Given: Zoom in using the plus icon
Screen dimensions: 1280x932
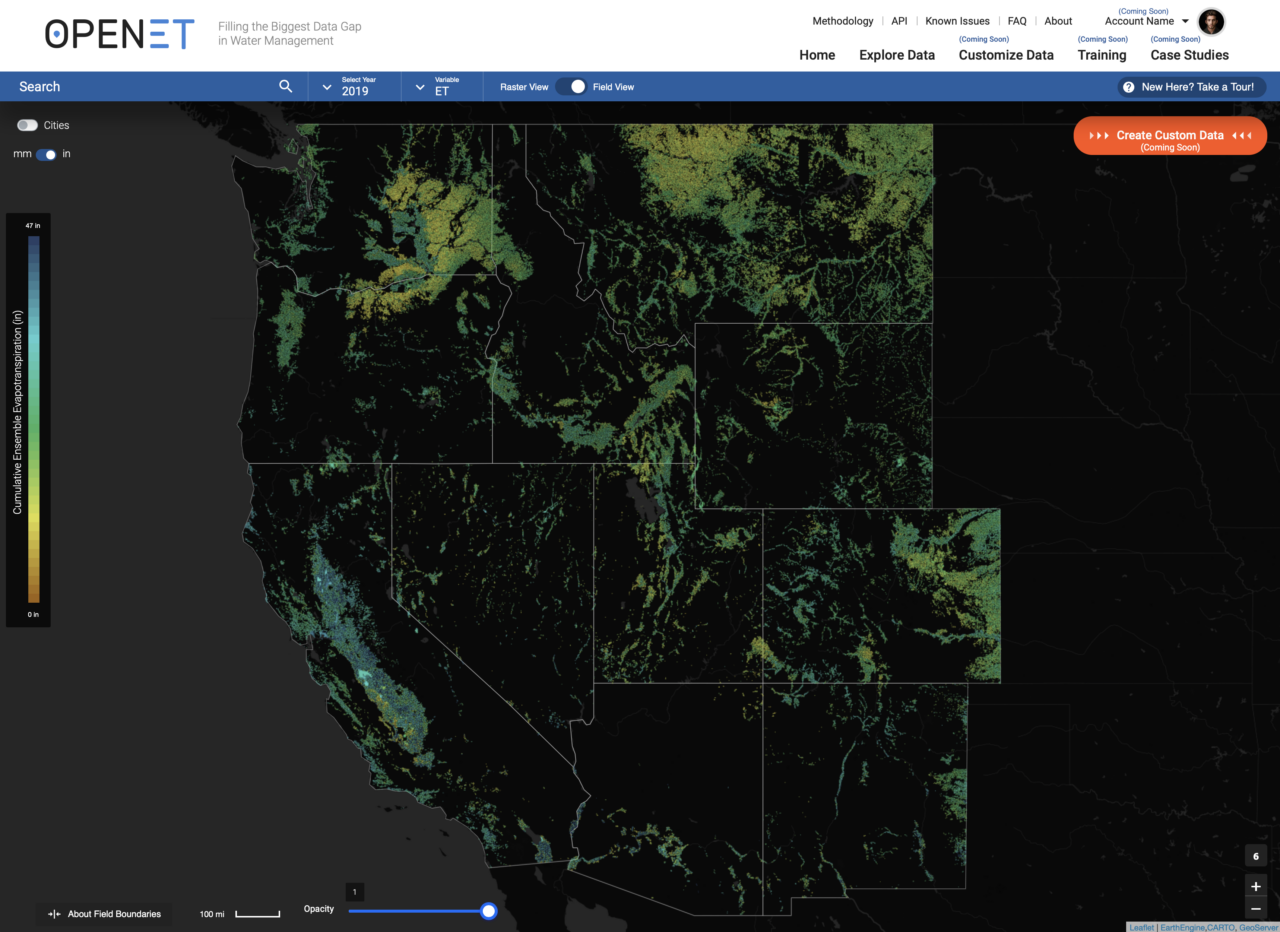Looking at the screenshot, I should [1255, 886].
